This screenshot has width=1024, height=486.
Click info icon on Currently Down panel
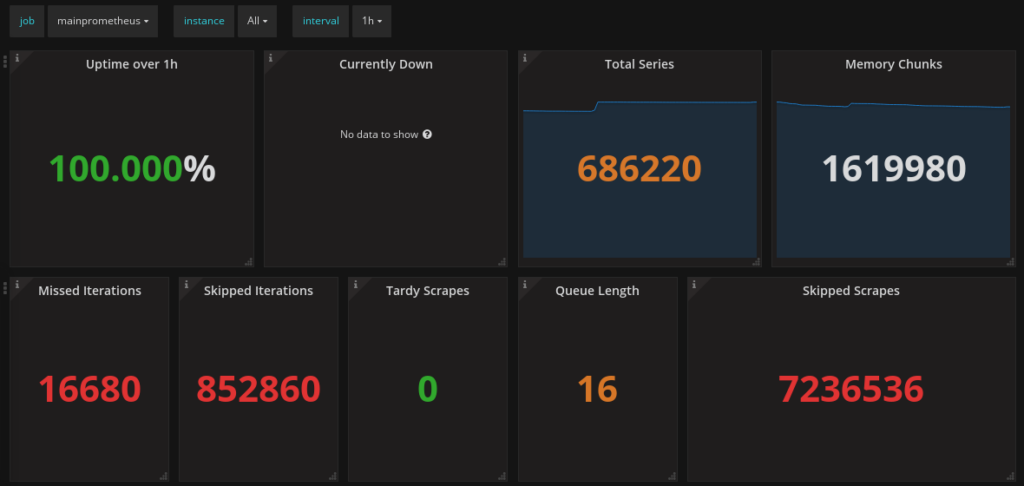271,59
